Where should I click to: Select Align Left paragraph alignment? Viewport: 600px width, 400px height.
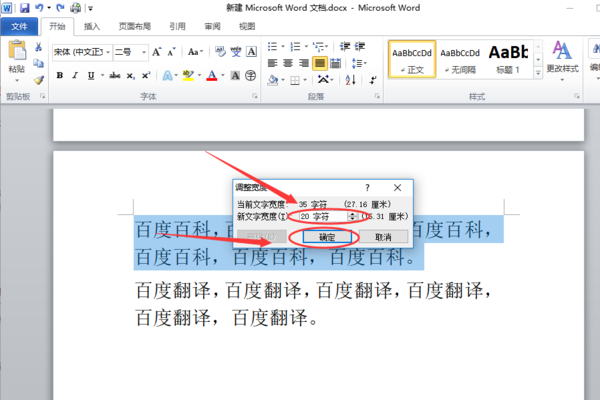click(x=272, y=63)
